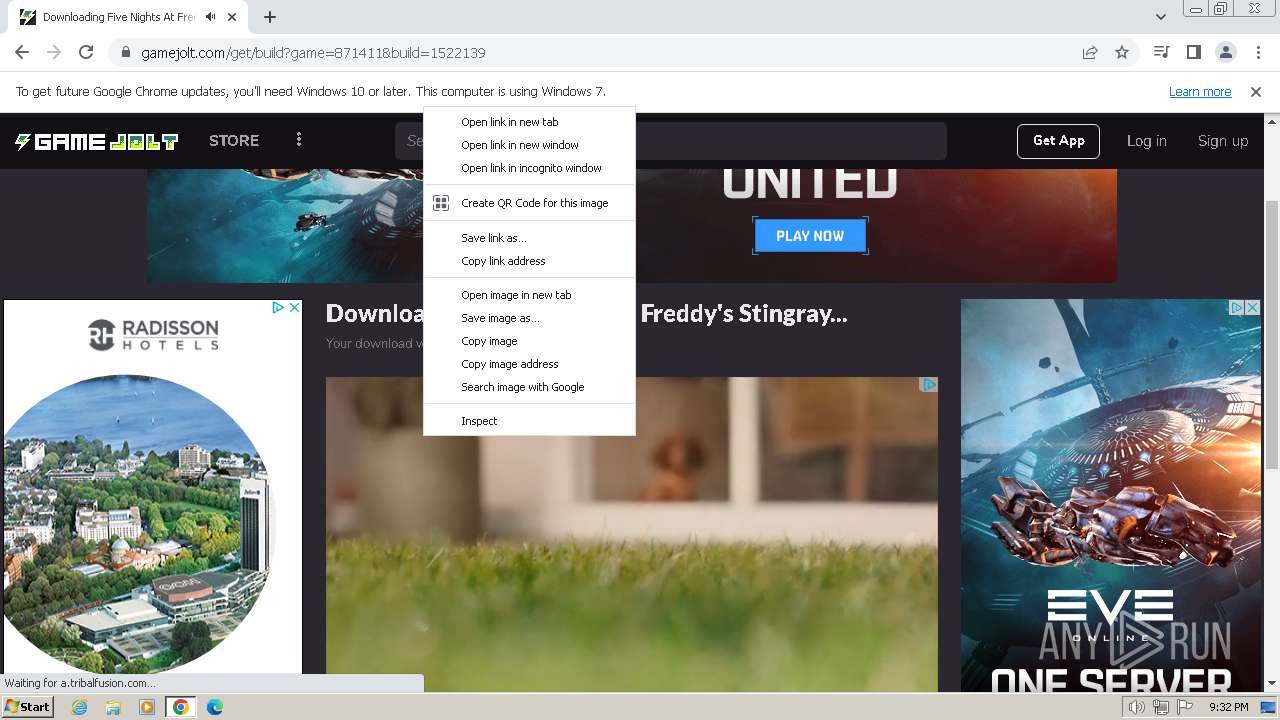Open Windows Media Player from taskbar
Viewport: 1280px width, 720px height.
pos(147,707)
